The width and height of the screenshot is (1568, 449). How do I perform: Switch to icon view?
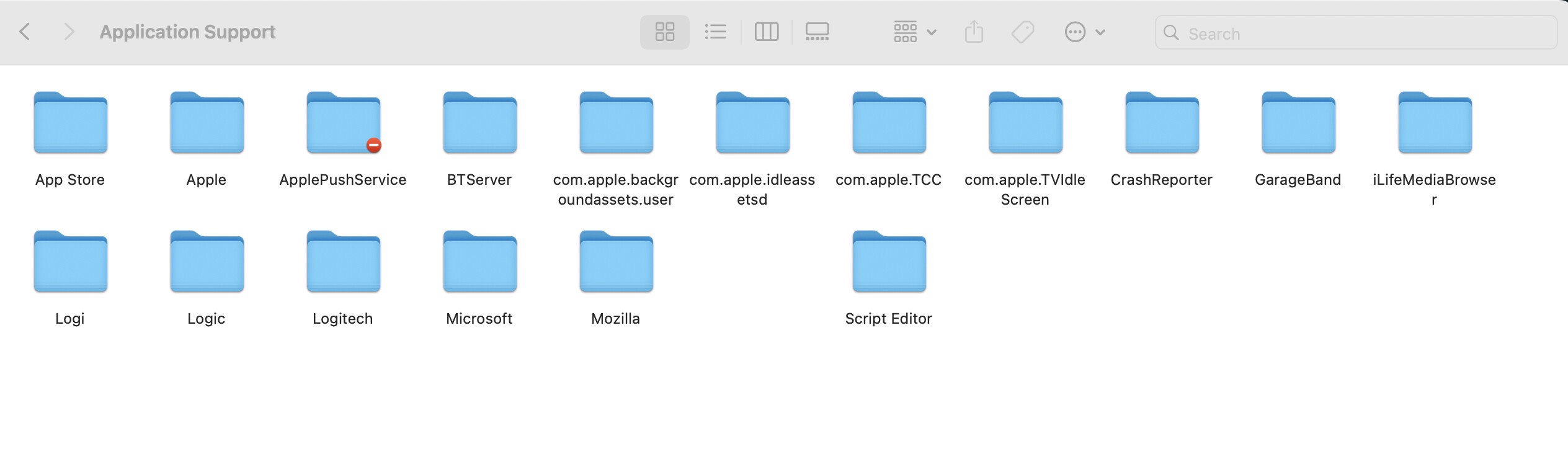(x=665, y=32)
